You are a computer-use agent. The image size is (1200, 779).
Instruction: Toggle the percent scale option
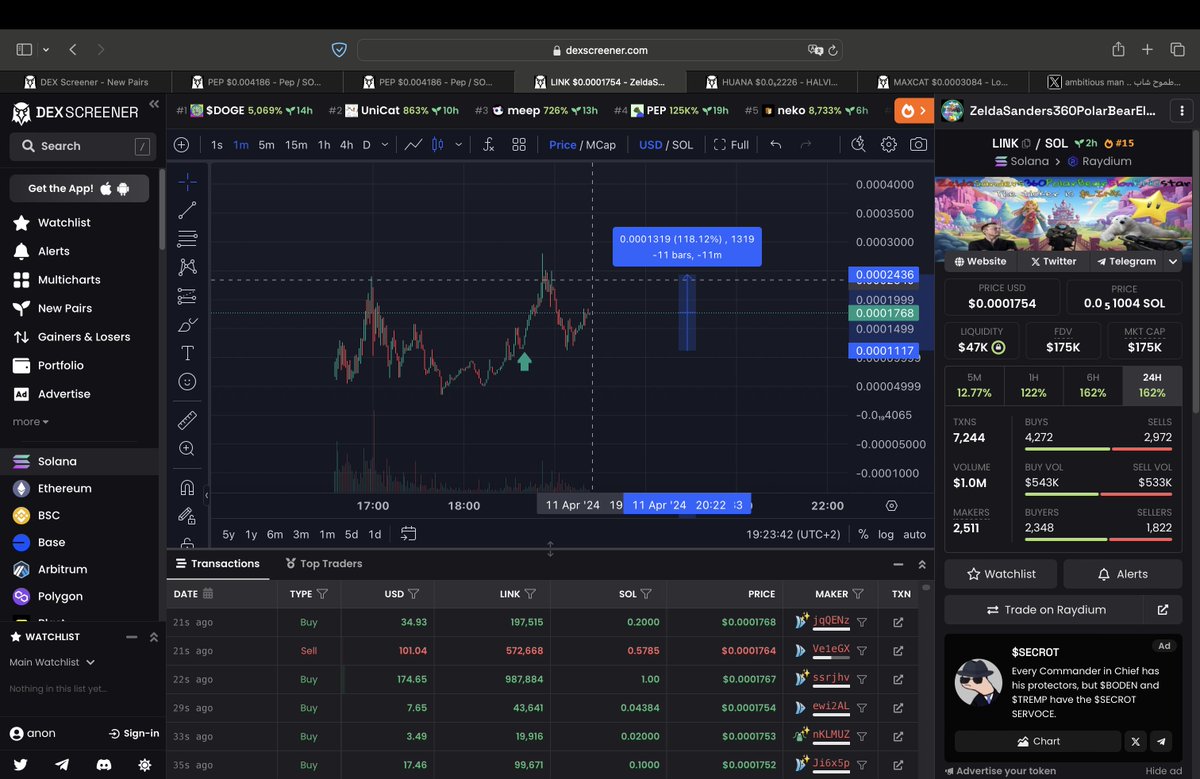(863, 534)
